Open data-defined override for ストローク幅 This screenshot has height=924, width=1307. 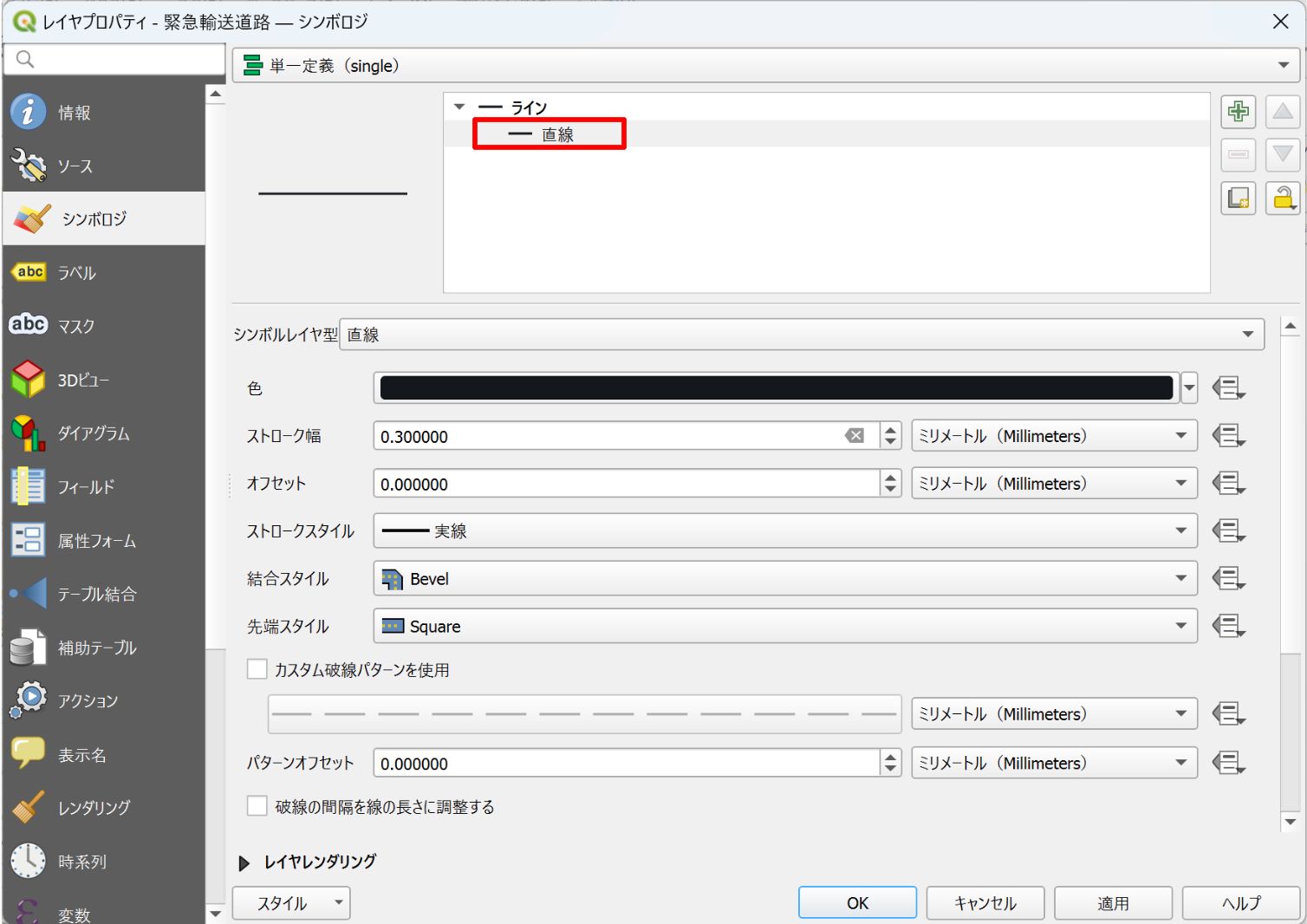pos(1228,436)
